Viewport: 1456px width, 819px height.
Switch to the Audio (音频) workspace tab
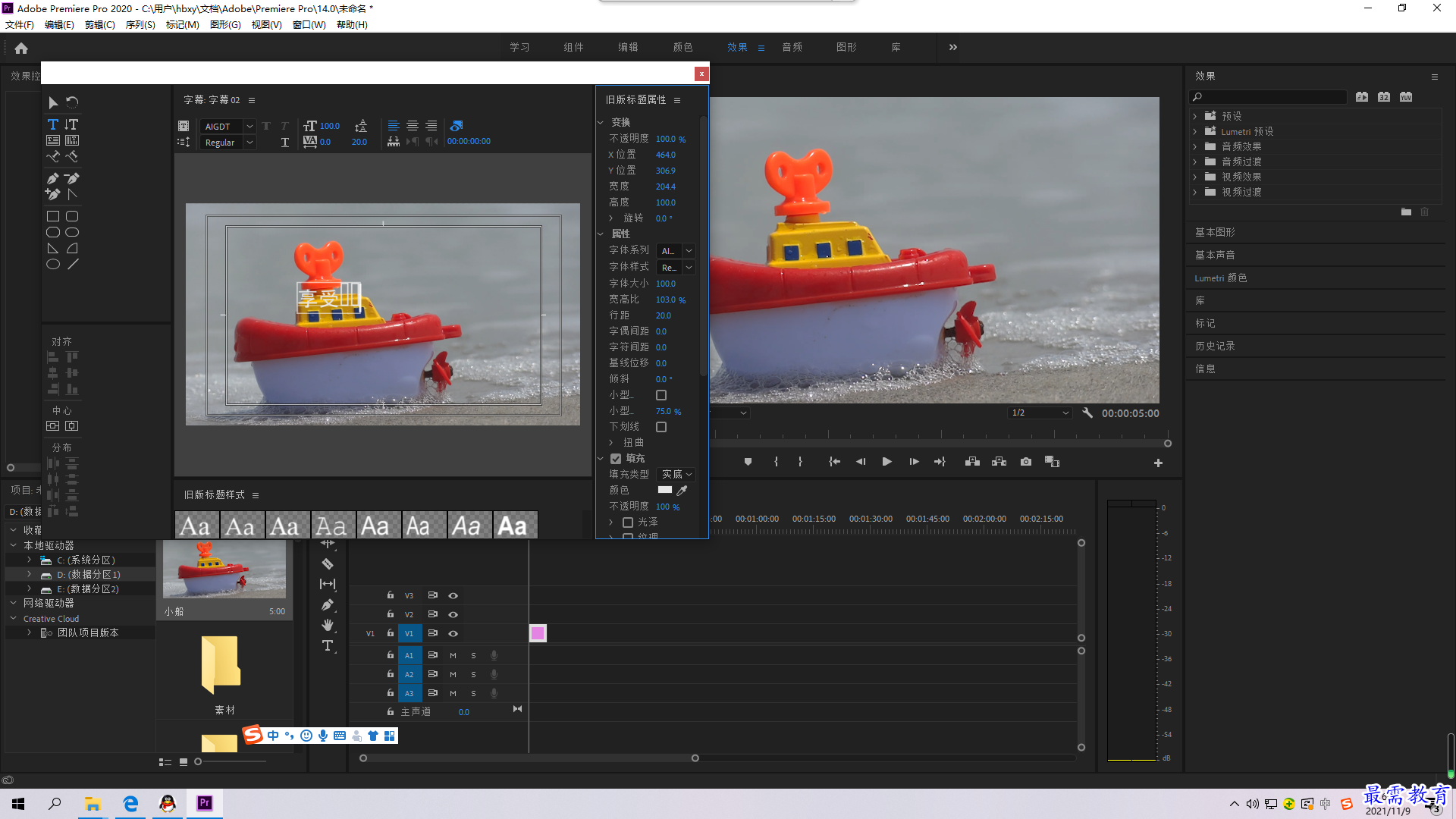pyautogui.click(x=792, y=47)
